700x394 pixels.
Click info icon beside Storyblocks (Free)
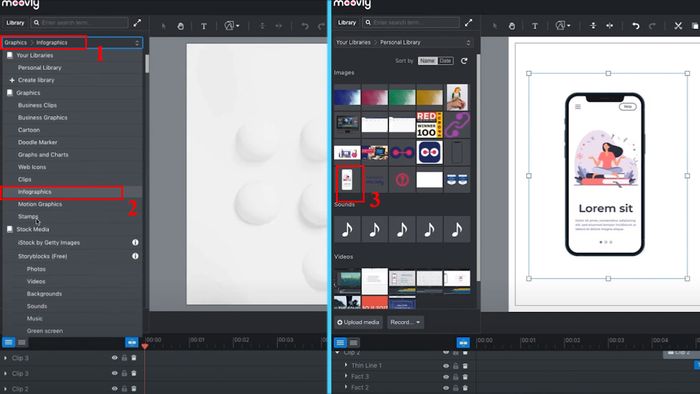(x=135, y=256)
